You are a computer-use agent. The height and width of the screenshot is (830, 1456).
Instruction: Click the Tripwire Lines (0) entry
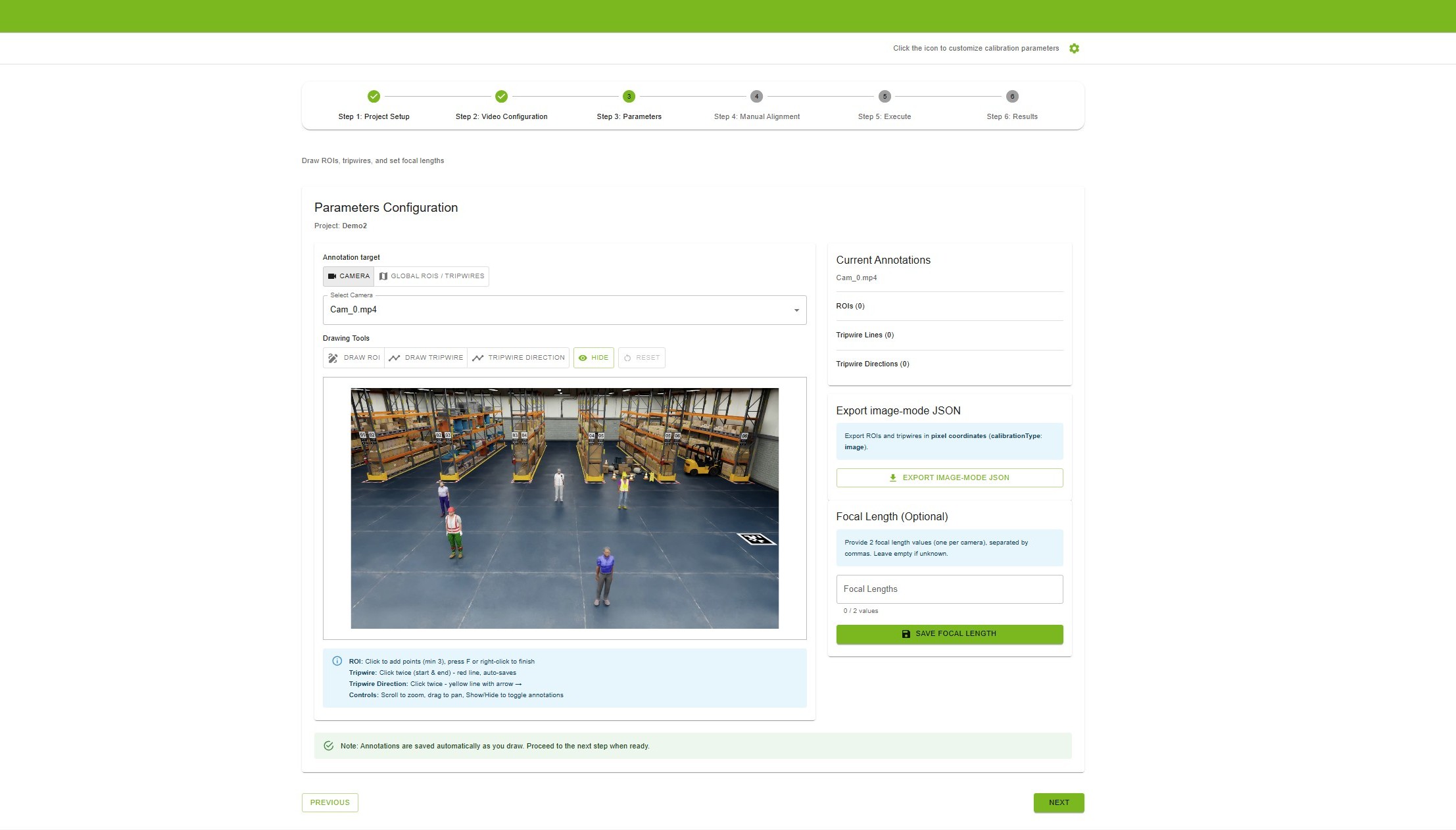pos(865,335)
